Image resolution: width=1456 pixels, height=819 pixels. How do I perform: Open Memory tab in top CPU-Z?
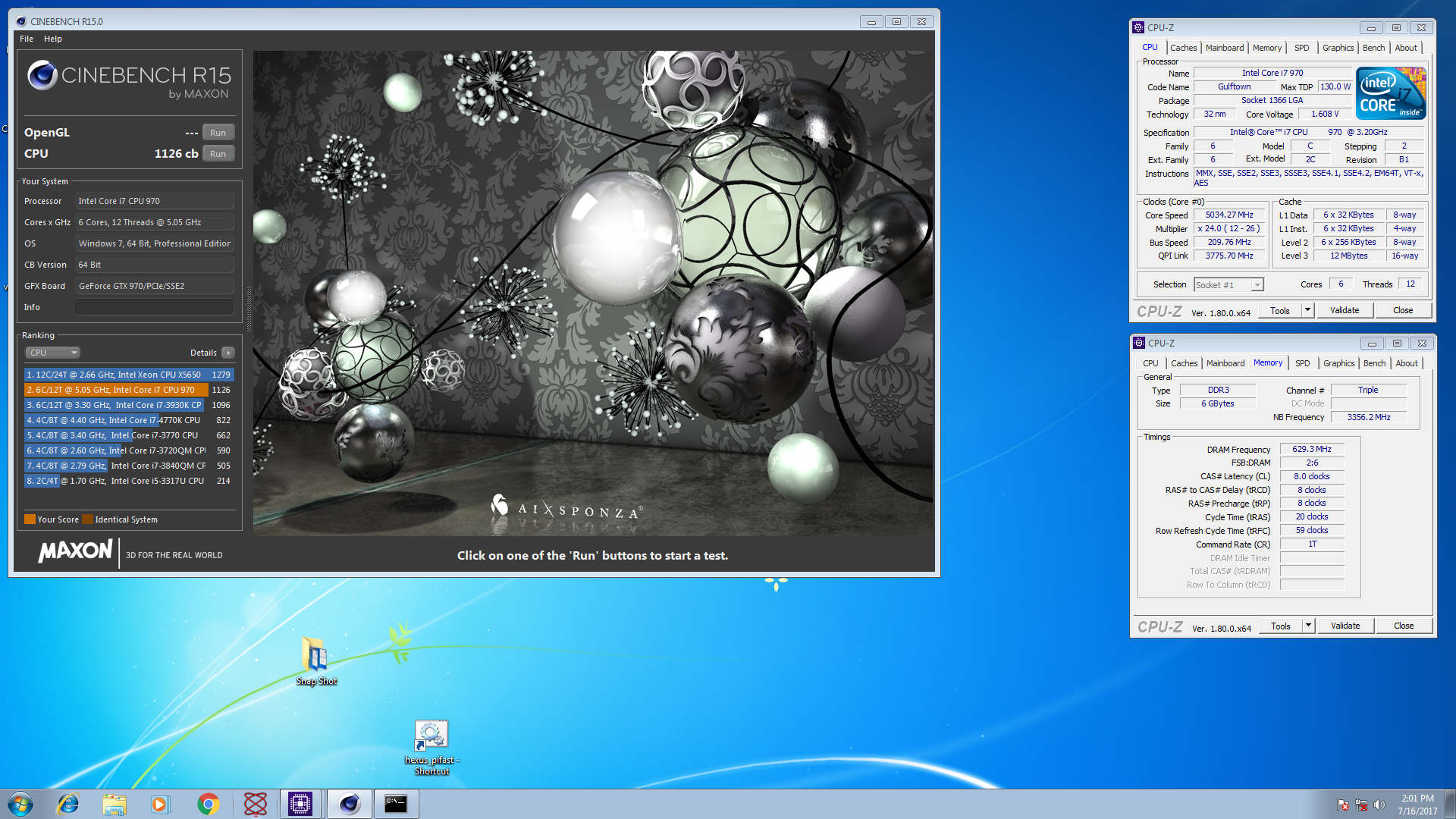(x=1267, y=48)
